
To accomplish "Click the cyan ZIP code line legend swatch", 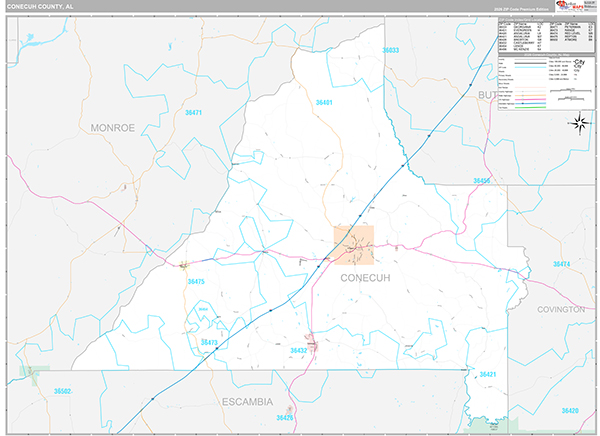I will [530, 67].
